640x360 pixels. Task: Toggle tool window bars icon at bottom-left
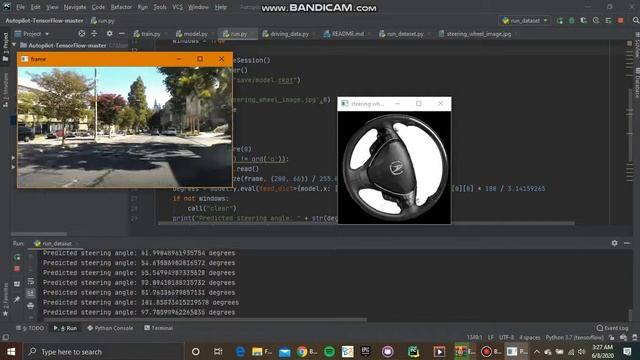click(x=5, y=338)
